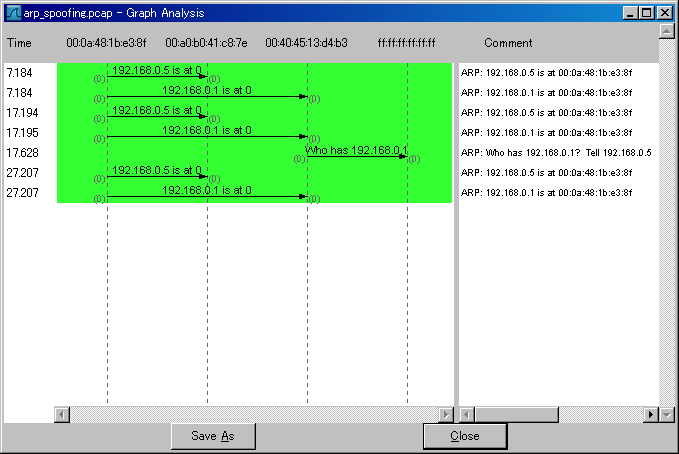Click the ff:ff:ff:ff:ff:ff host header
Viewport: 679px width, 454px height.
pos(407,44)
